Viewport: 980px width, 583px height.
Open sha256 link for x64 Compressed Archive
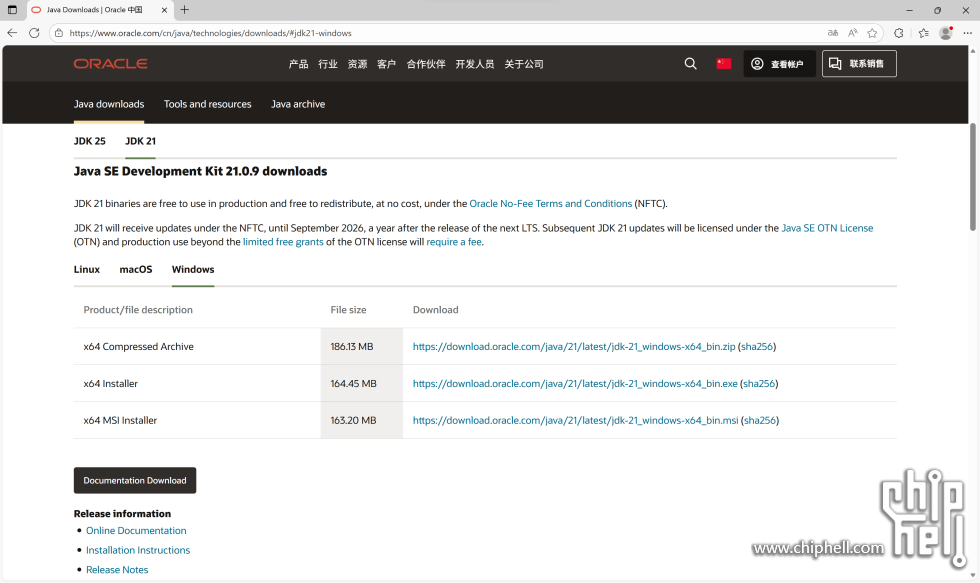[x=756, y=347]
